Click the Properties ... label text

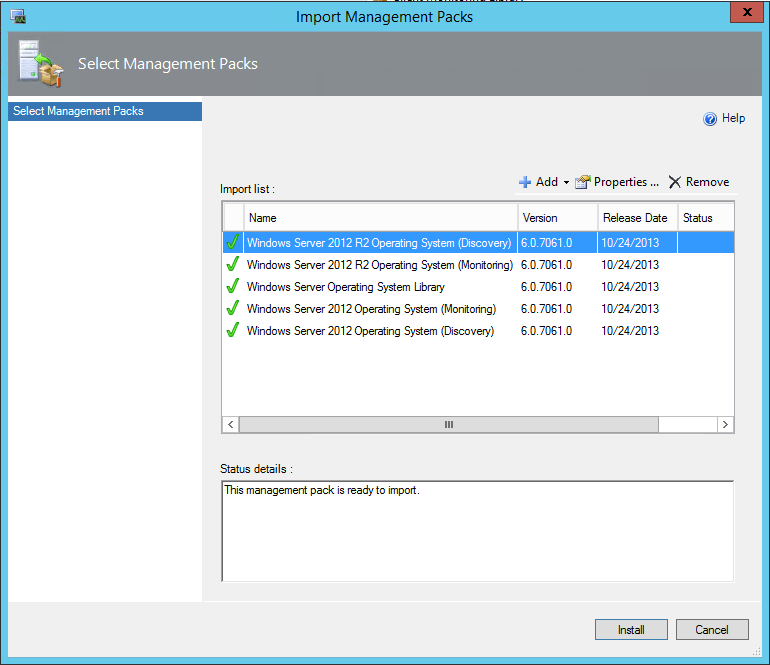pyautogui.click(x=627, y=182)
